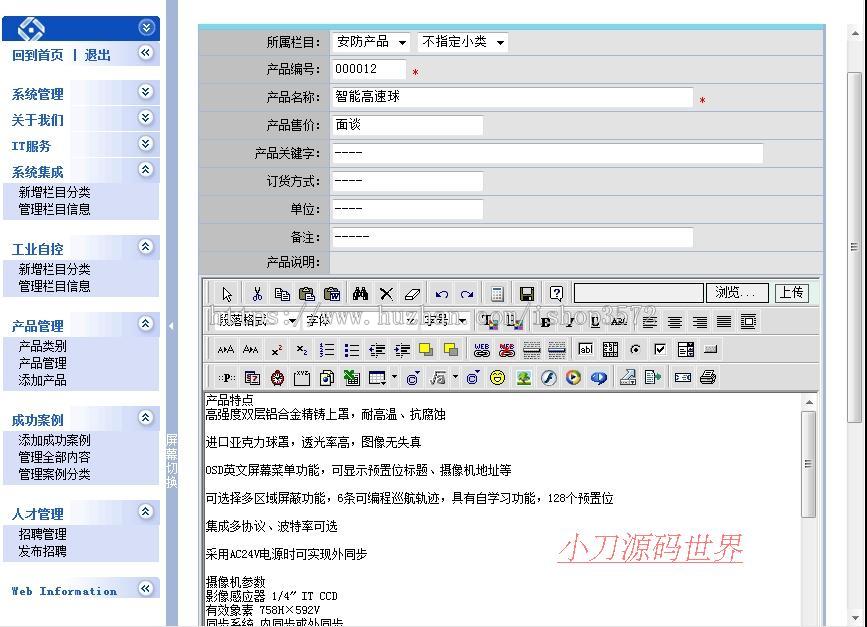Click the save floppy disk icon
The image size is (867, 627).
(526, 294)
